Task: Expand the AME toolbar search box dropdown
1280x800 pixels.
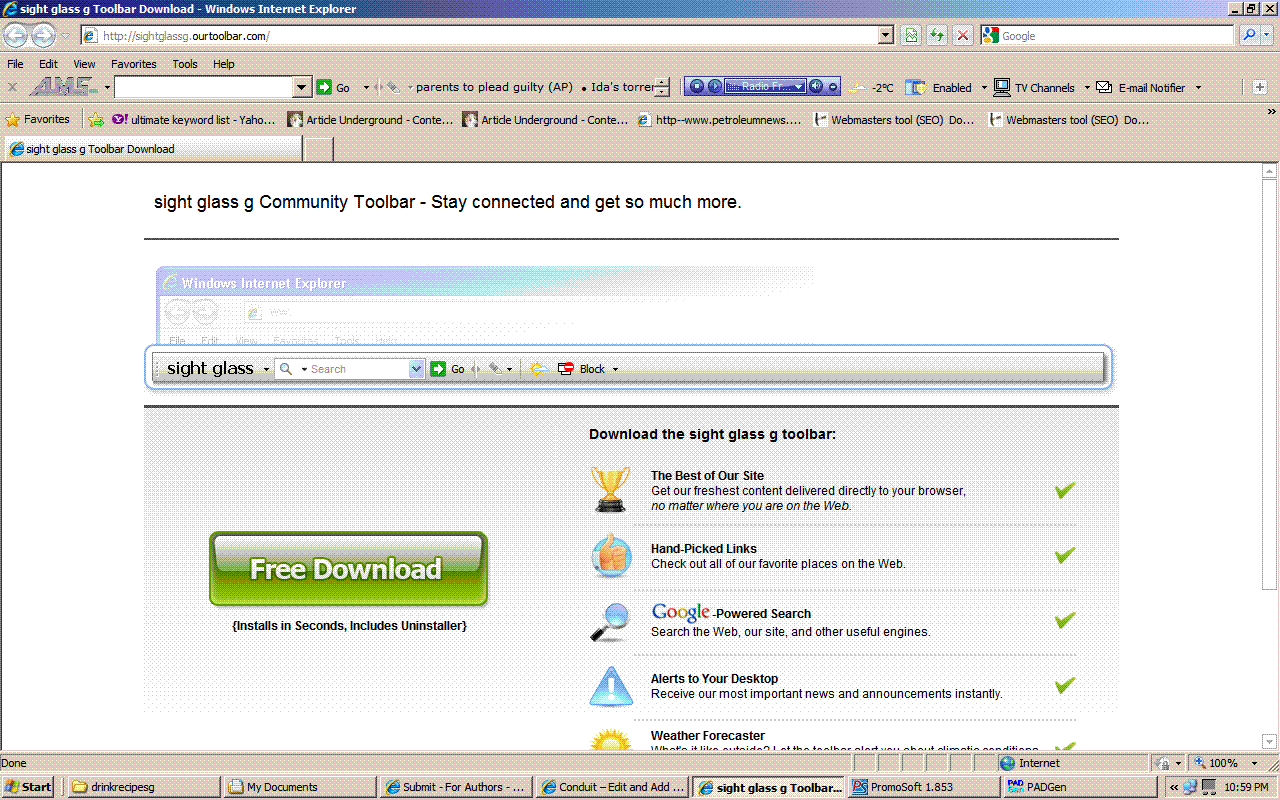Action: 301,88
